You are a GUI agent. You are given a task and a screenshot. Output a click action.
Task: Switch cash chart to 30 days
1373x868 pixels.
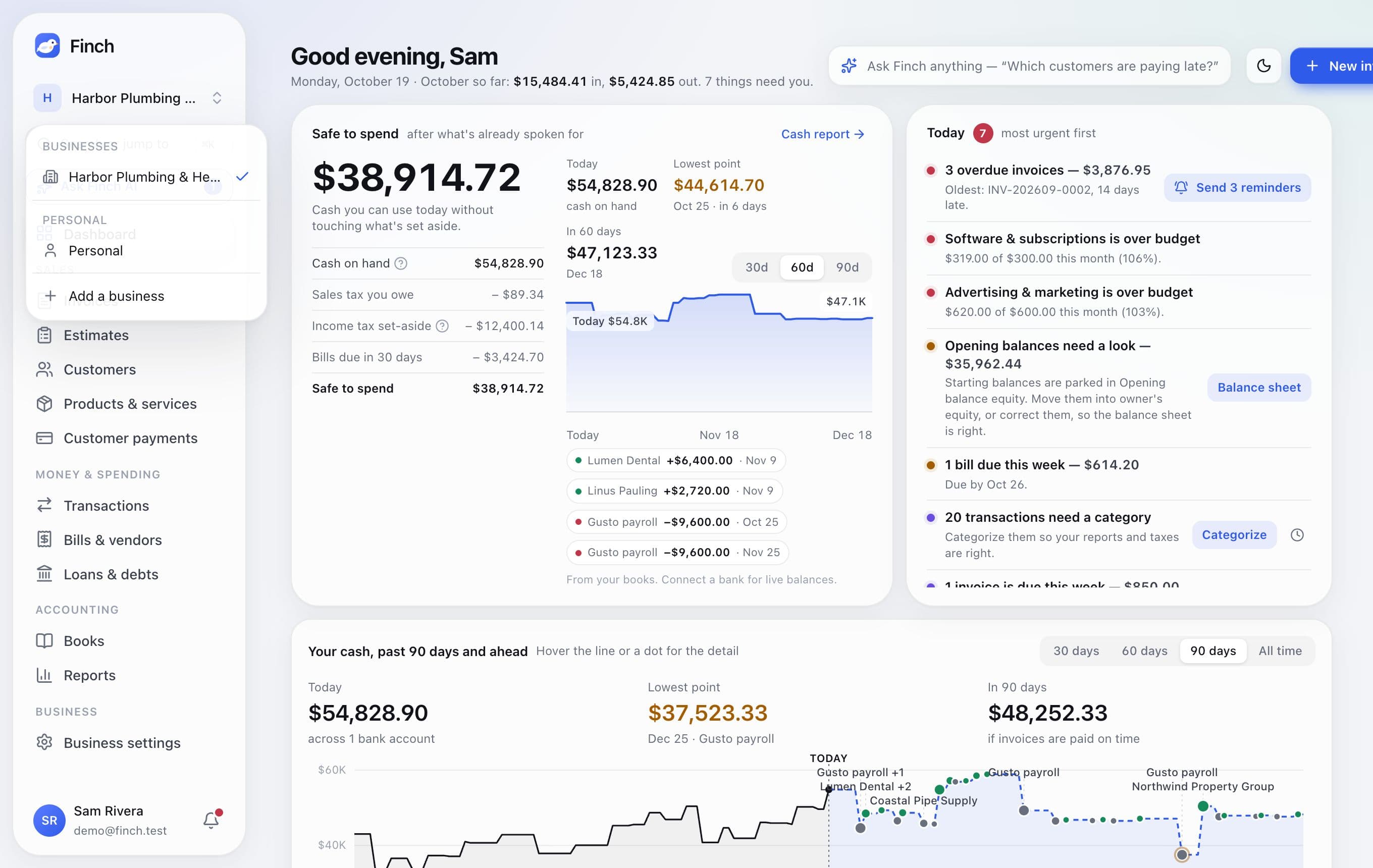(1076, 651)
